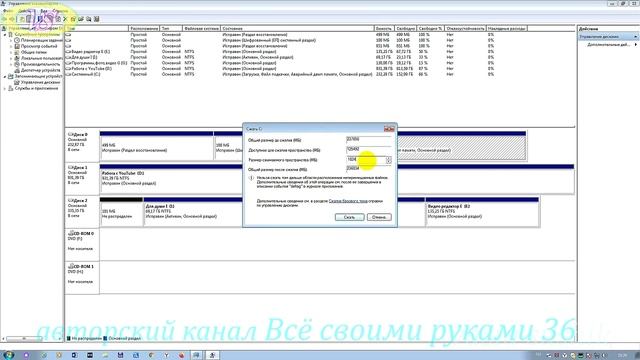The image size is (640, 360).
Task: Click the shrink-size amount input field
Action: tap(366, 160)
